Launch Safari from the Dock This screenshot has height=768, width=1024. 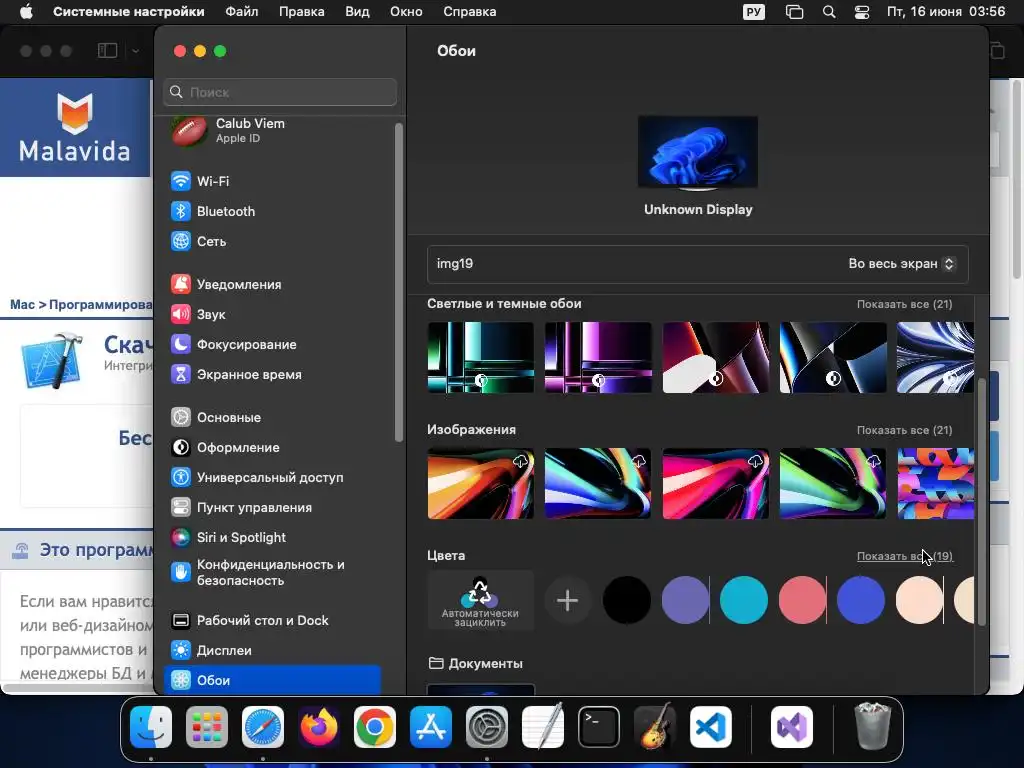coord(263,727)
